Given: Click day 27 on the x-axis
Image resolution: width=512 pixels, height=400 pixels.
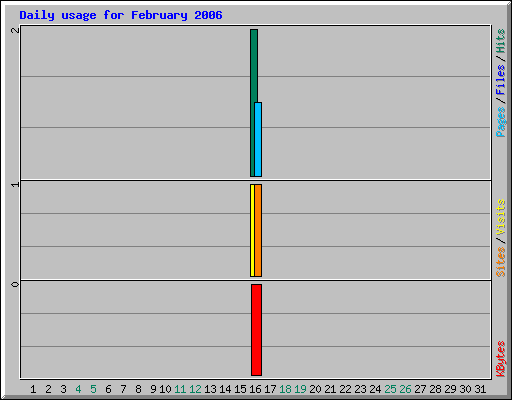Looking at the screenshot, I should point(420,389).
